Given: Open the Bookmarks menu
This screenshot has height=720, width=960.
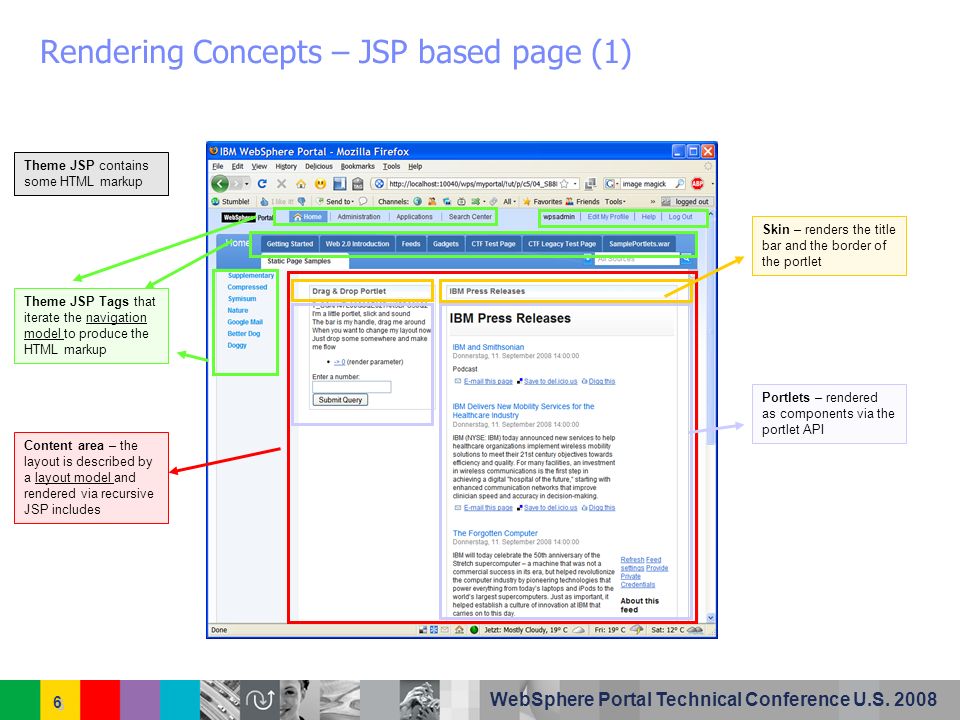Looking at the screenshot, I should (358, 167).
